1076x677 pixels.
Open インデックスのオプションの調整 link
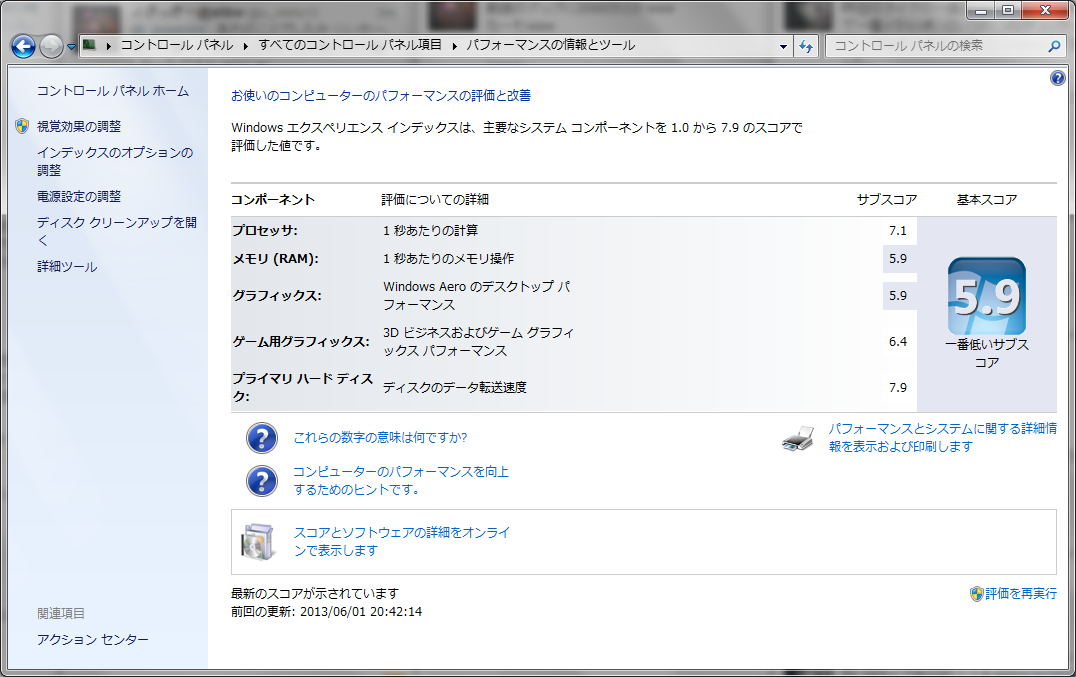pos(115,161)
